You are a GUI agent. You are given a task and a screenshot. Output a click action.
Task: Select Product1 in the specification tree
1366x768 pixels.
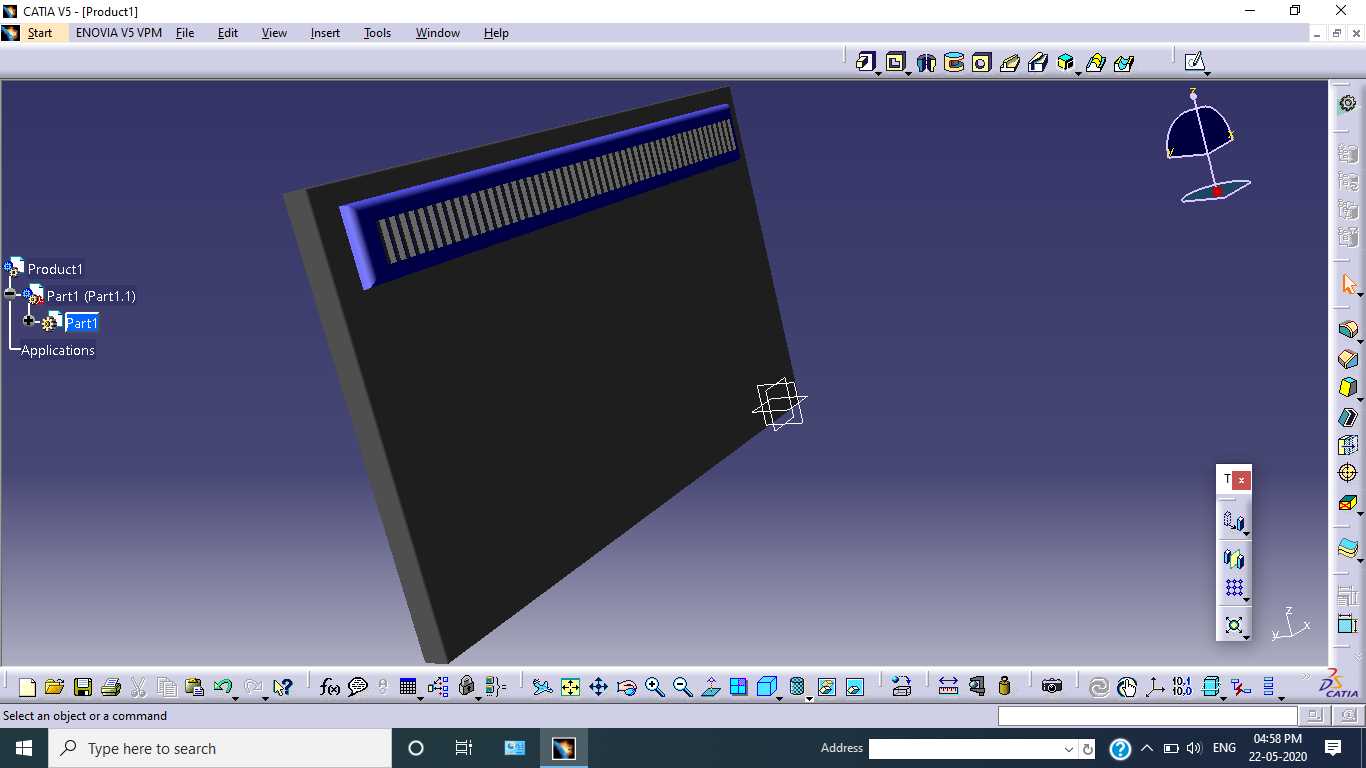[x=55, y=269]
